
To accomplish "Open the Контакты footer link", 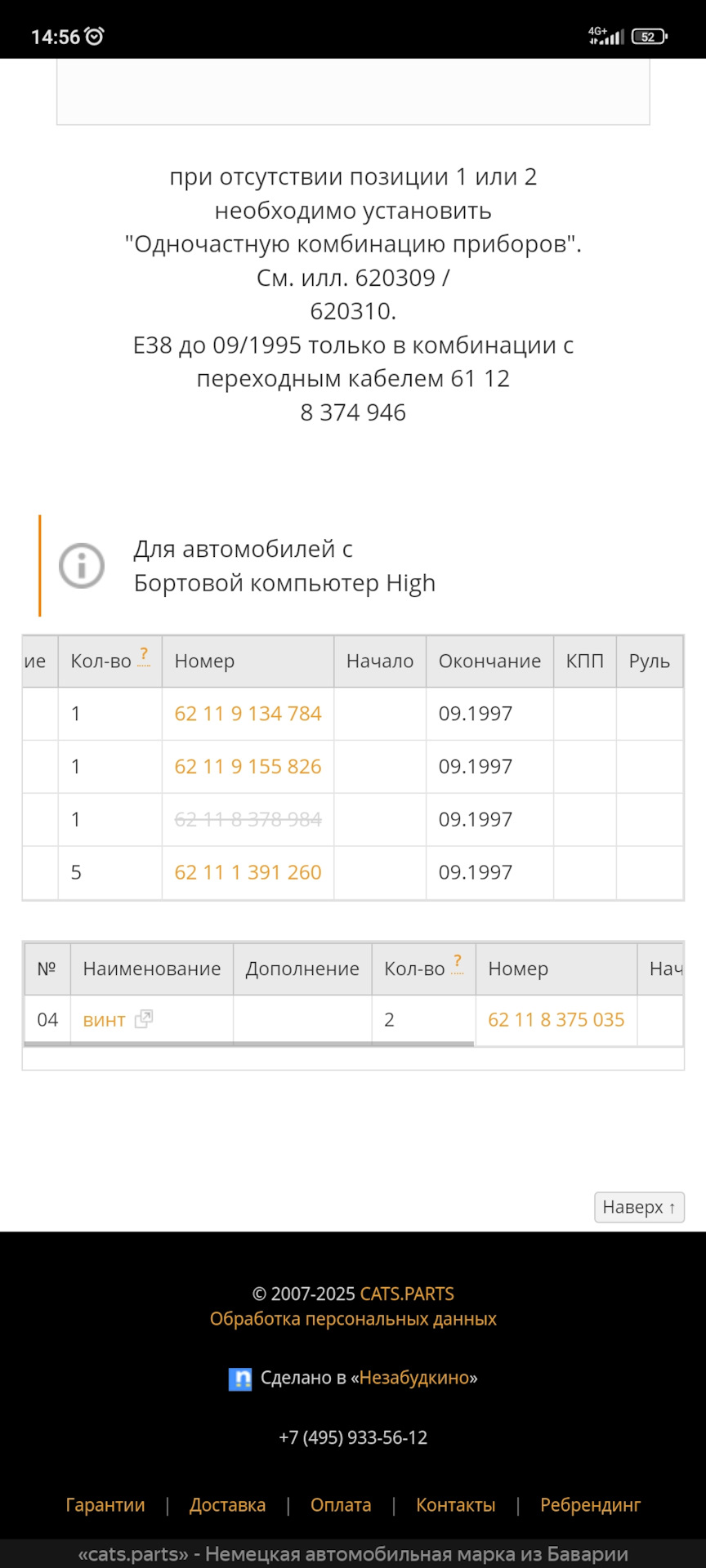I will click(x=456, y=1504).
